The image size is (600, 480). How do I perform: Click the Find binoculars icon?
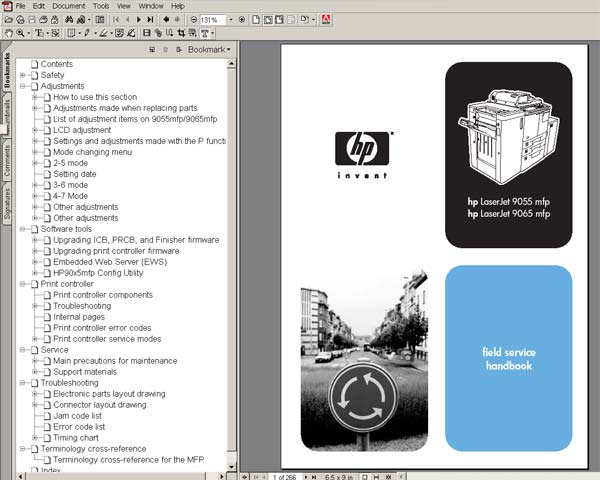pyautogui.click(x=69, y=20)
